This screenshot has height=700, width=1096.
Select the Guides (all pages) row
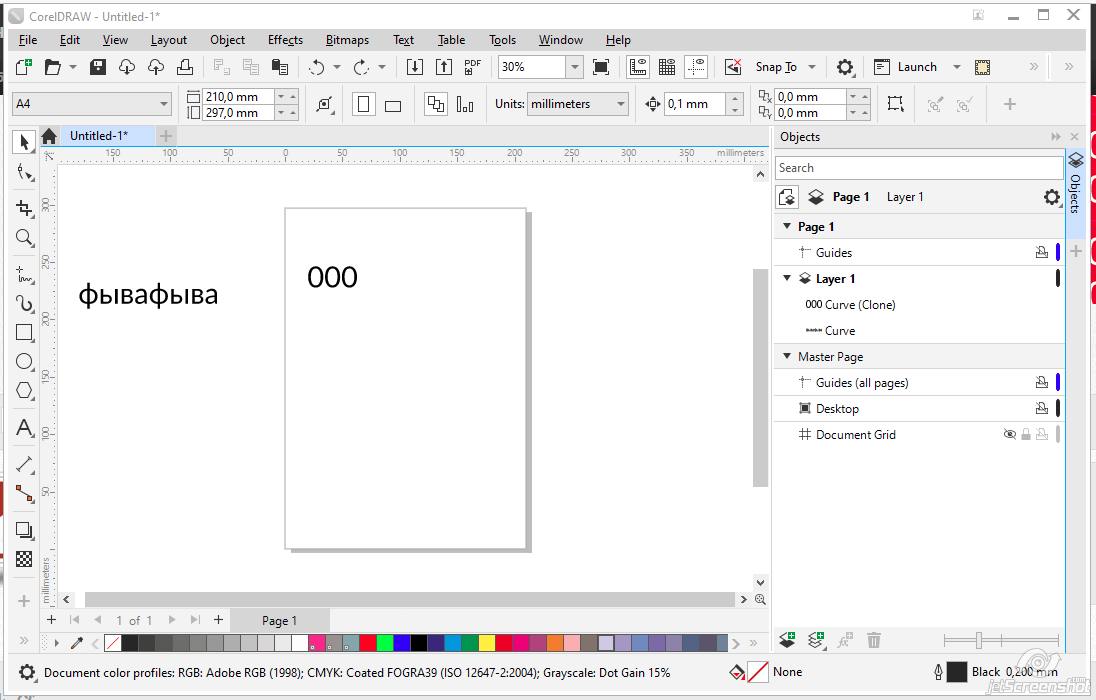pyautogui.click(x=919, y=383)
